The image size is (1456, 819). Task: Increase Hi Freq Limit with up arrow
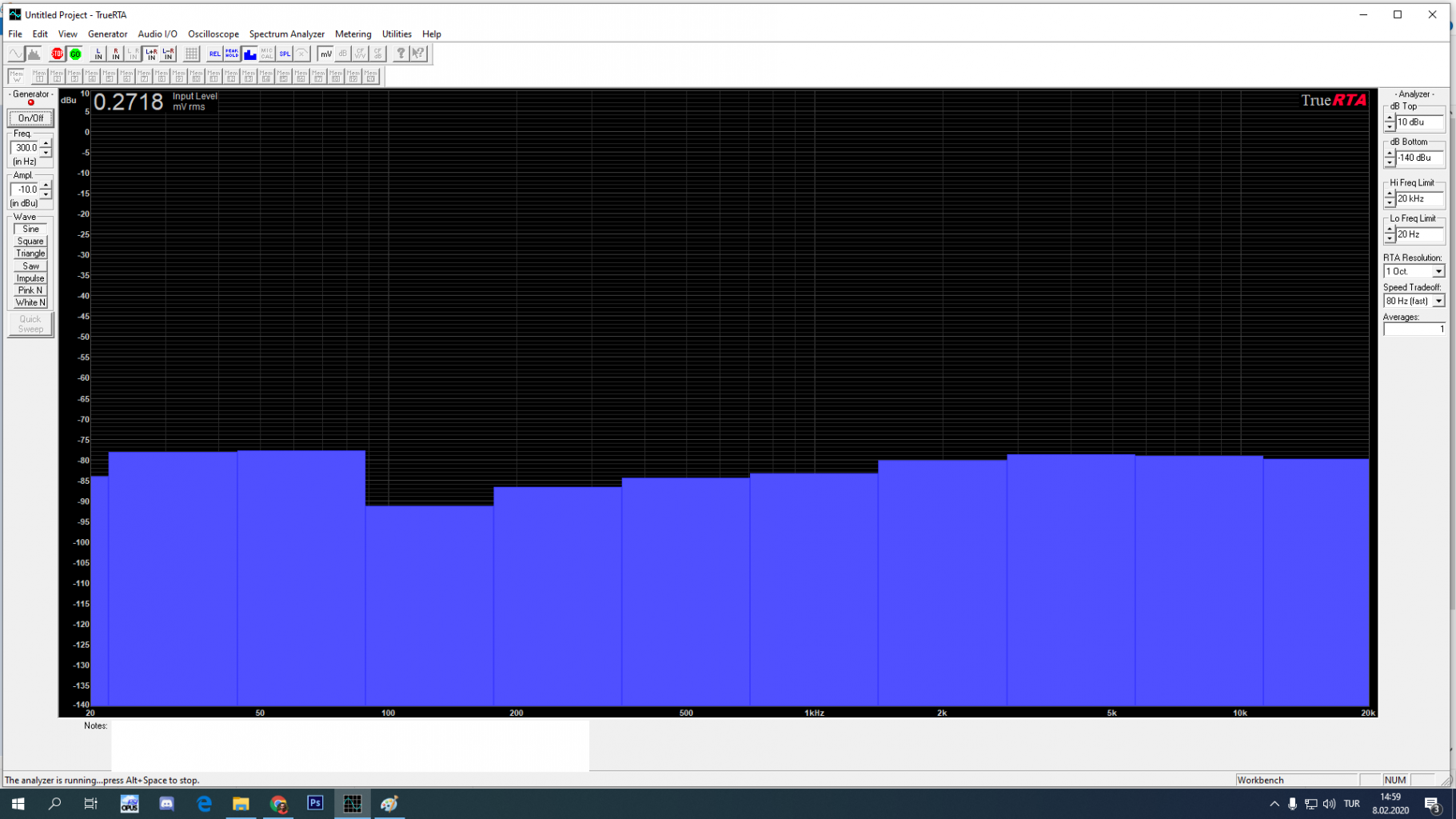(x=1390, y=194)
